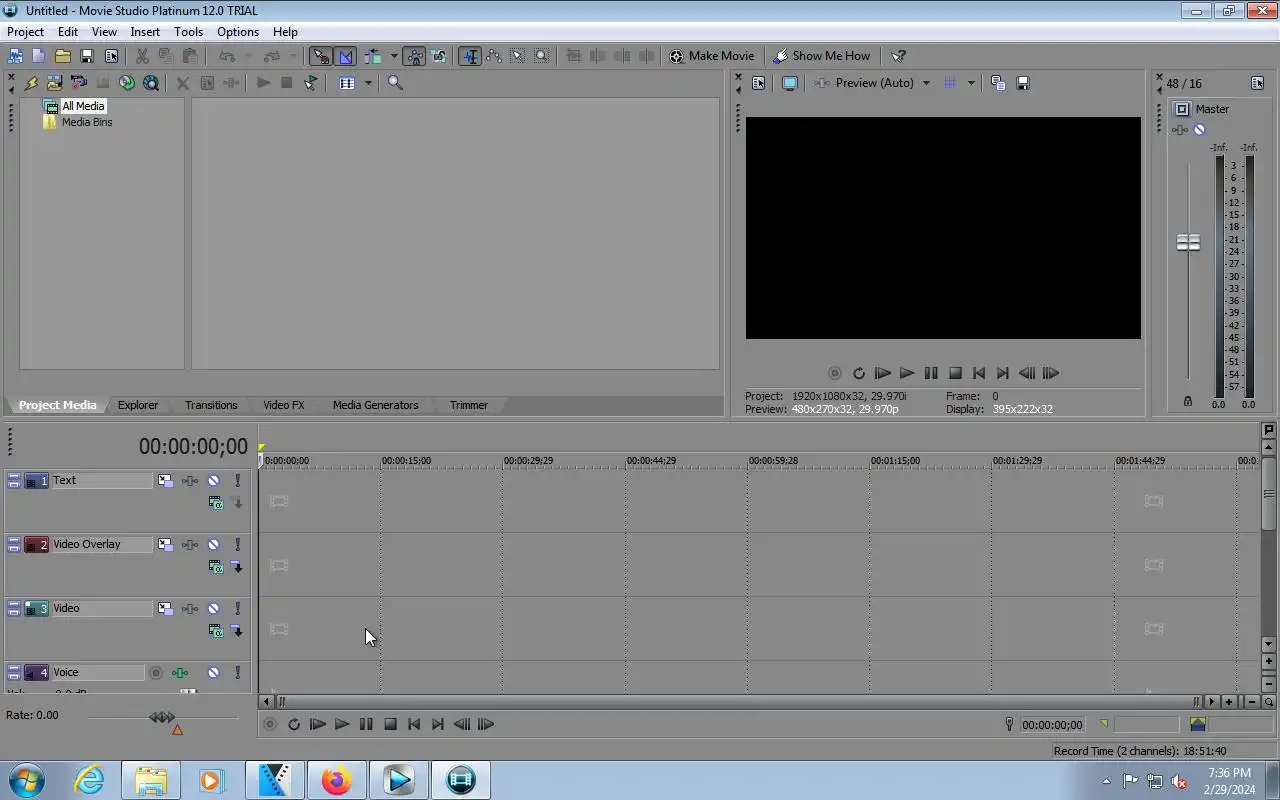
Task: Toggle Ignore Event Grouping icon
Action: coord(439,56)
